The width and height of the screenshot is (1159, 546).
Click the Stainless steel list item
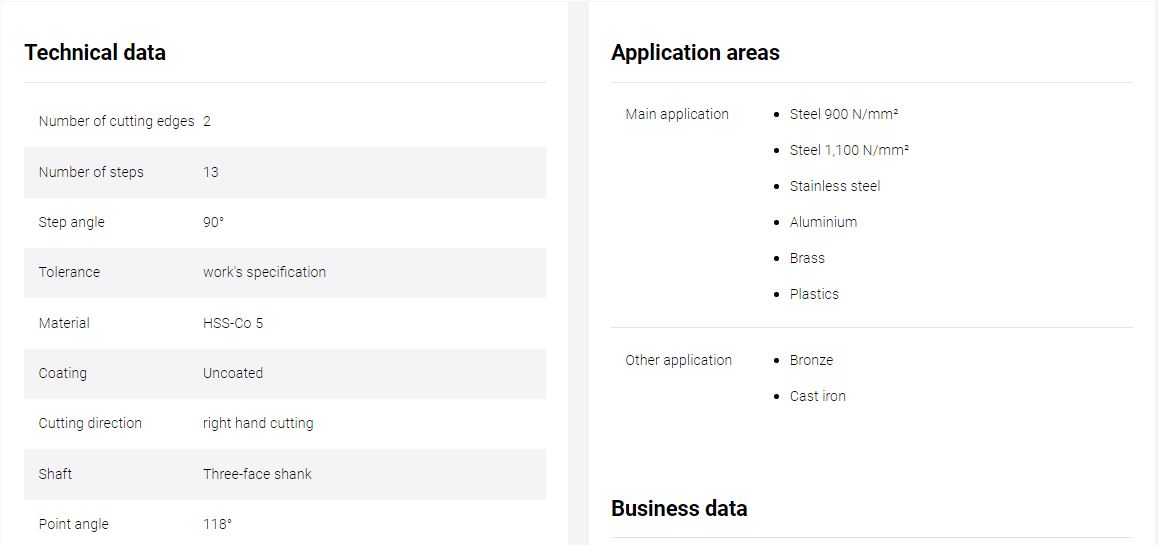[x=835, y=186]
